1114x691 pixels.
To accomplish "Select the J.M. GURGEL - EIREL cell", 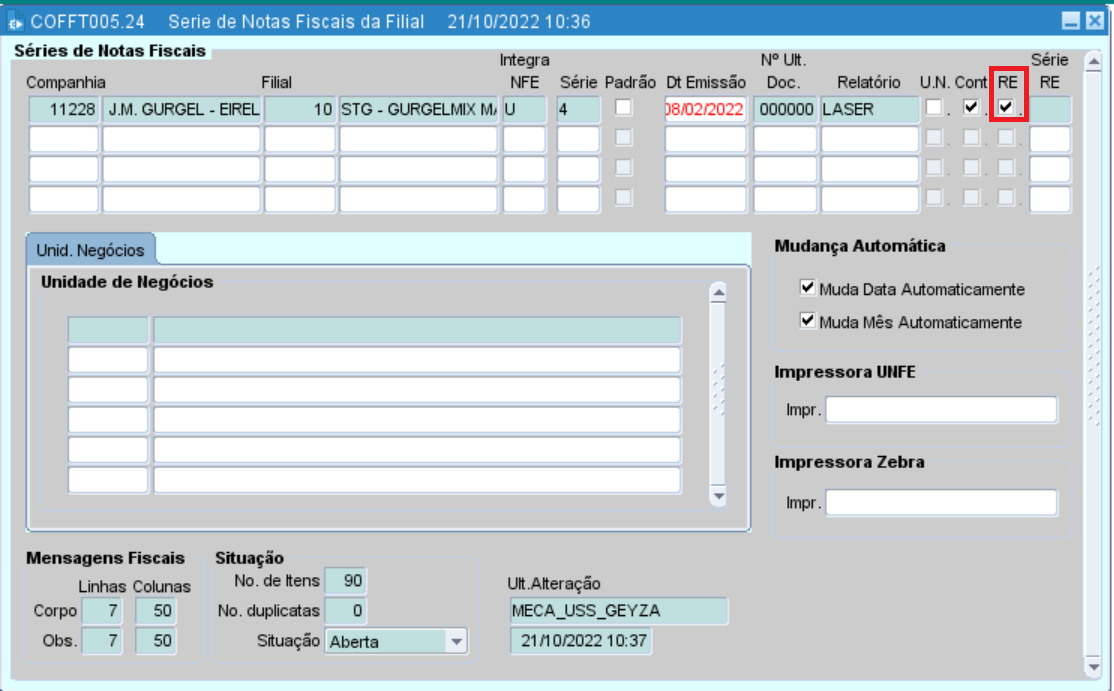I will [181, 109].
